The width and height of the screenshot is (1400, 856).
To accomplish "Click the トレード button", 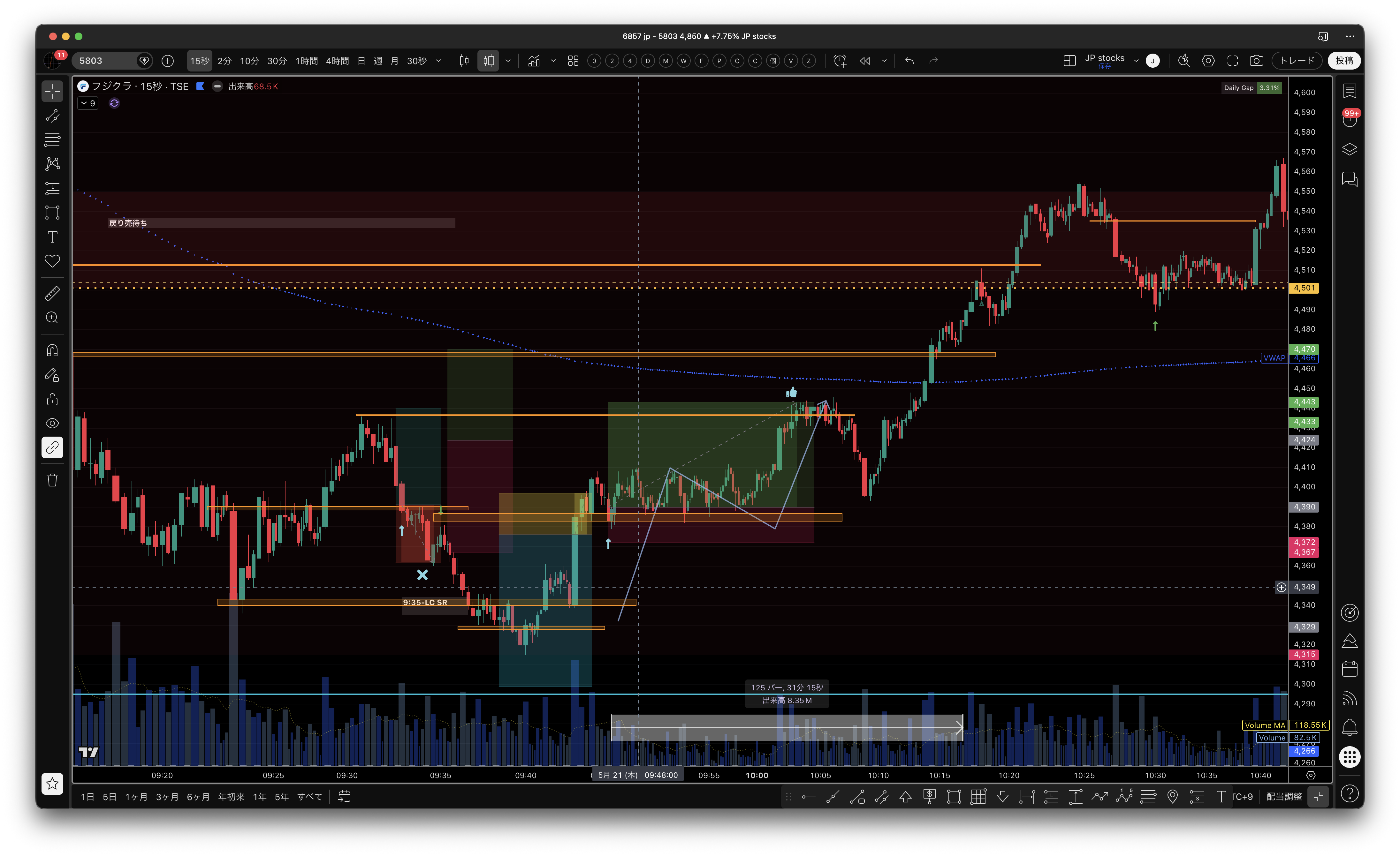I will coord(1297,61).
